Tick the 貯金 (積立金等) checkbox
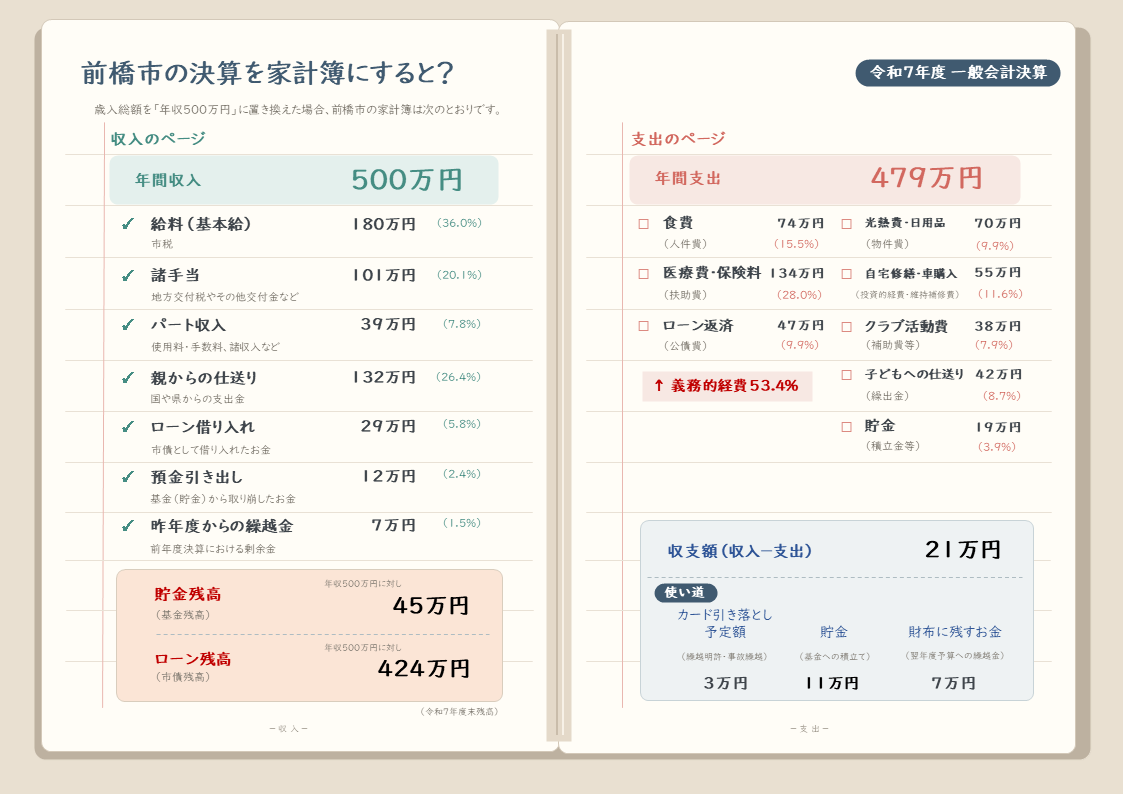 847,427
